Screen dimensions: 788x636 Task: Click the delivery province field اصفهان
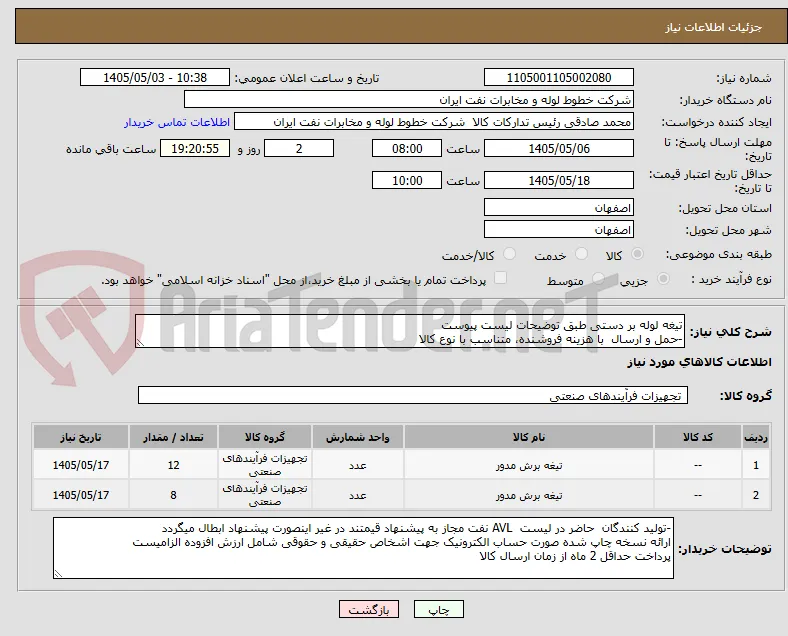559,207
